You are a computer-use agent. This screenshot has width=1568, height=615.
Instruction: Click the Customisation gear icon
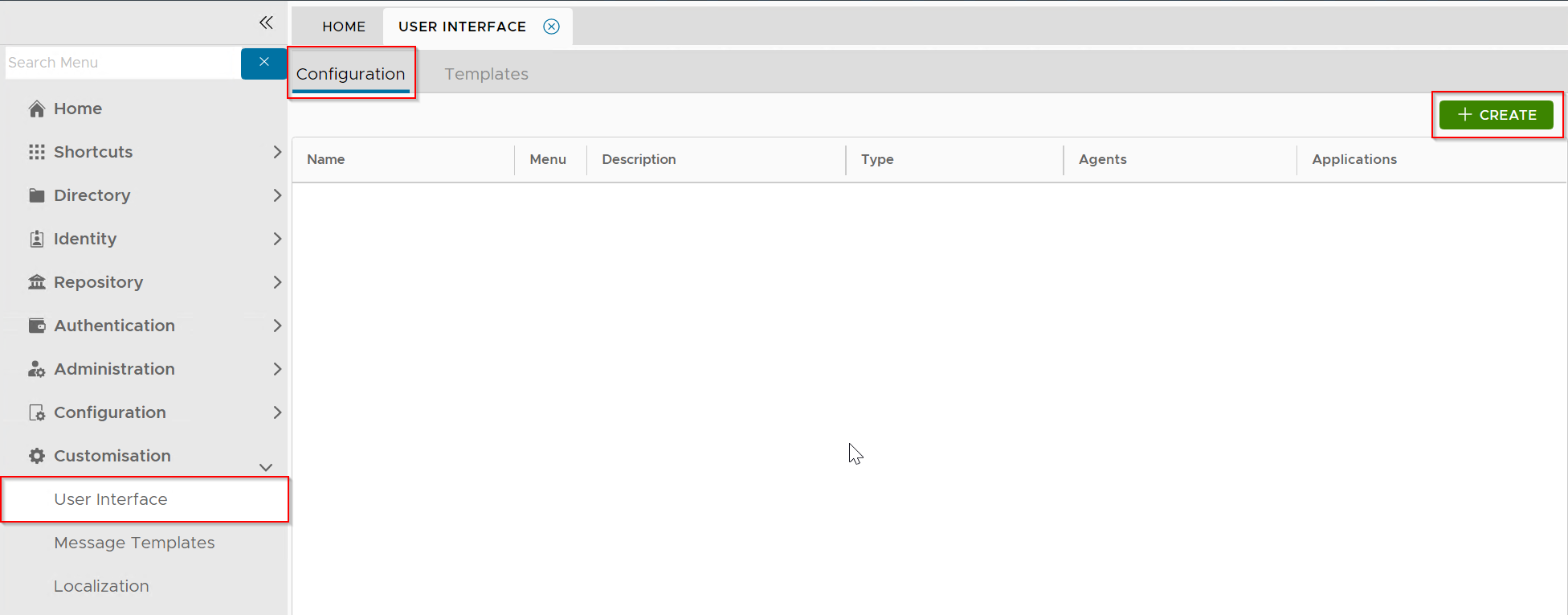[x=36, y=456]
